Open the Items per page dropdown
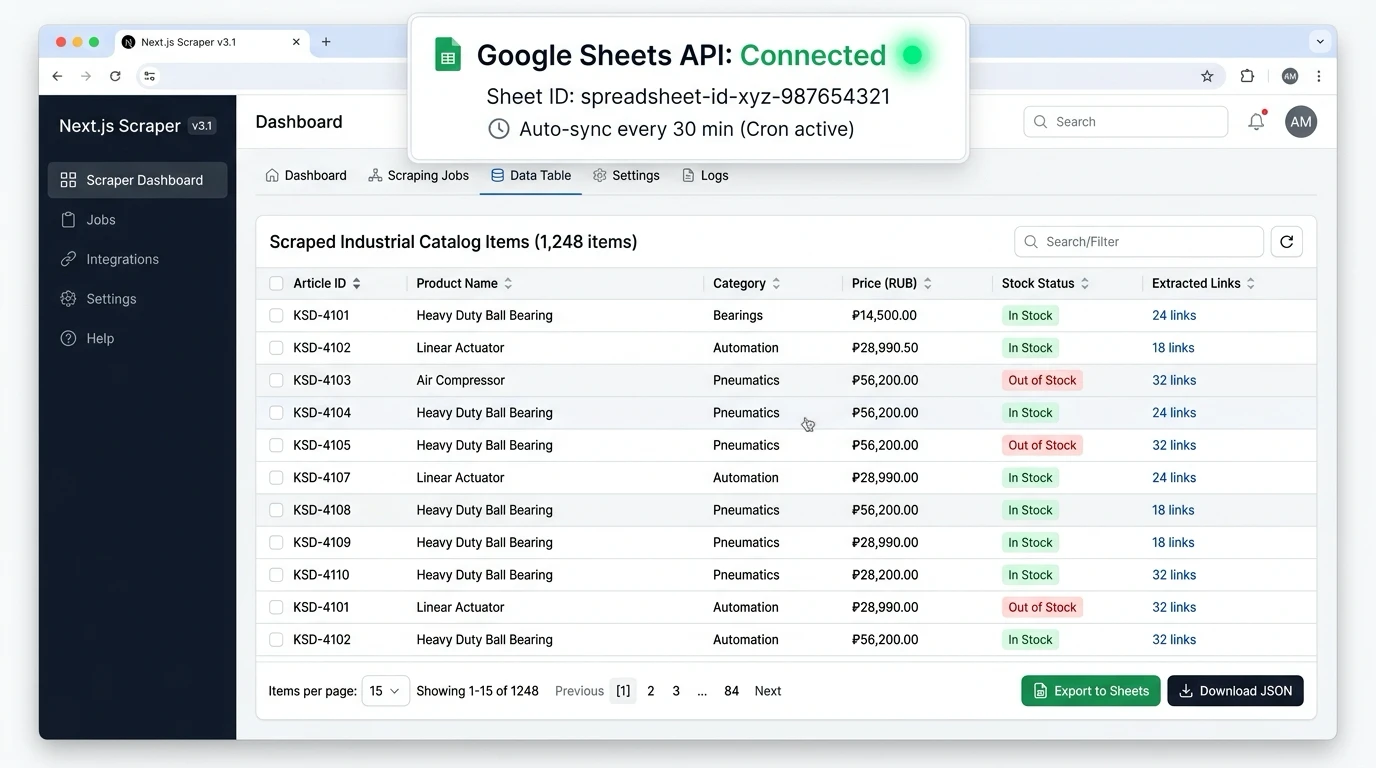Image resolution: width=1376 pixels, height=768 pixels. 385,691
